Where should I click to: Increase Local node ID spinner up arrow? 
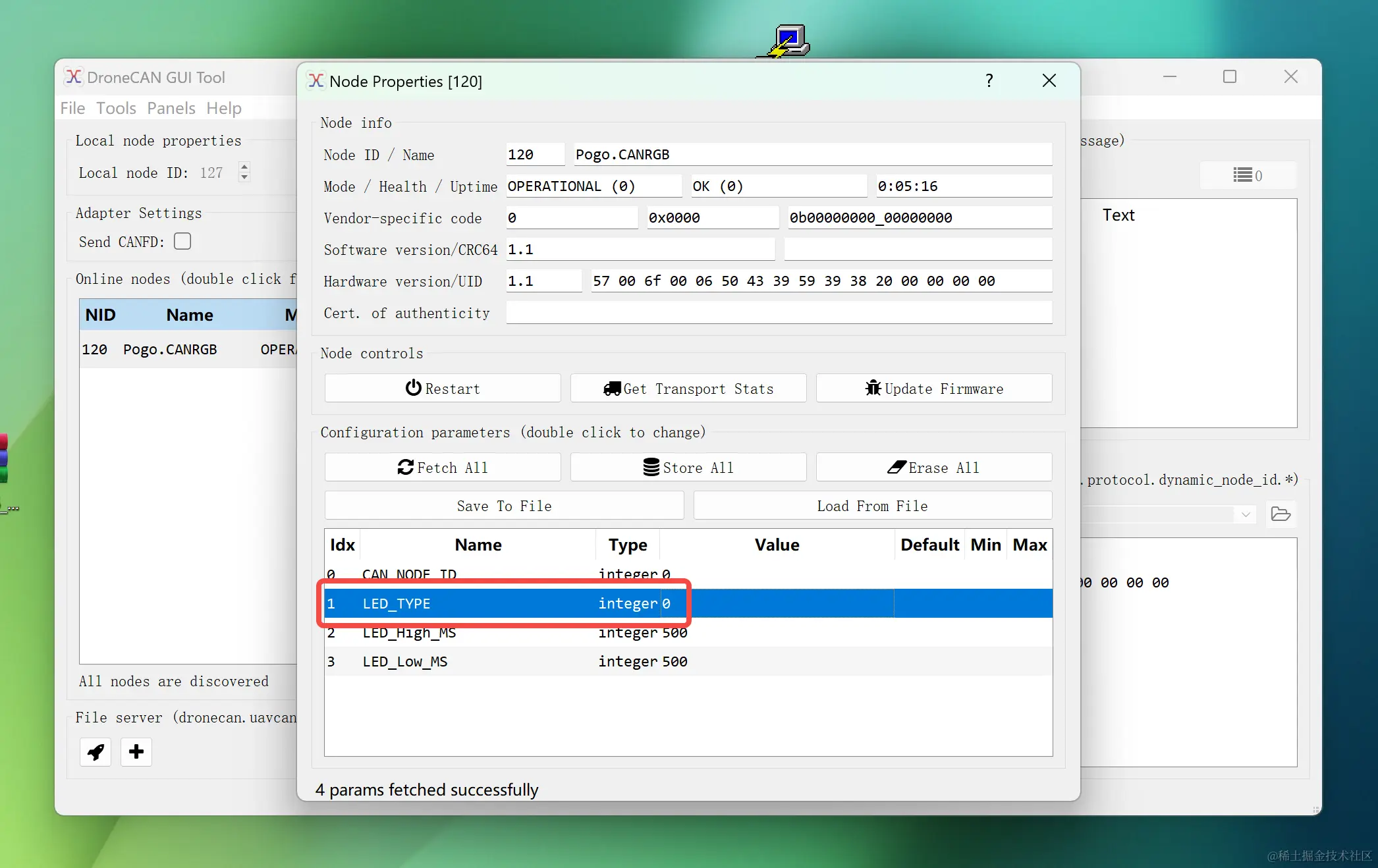coord(244,167)
